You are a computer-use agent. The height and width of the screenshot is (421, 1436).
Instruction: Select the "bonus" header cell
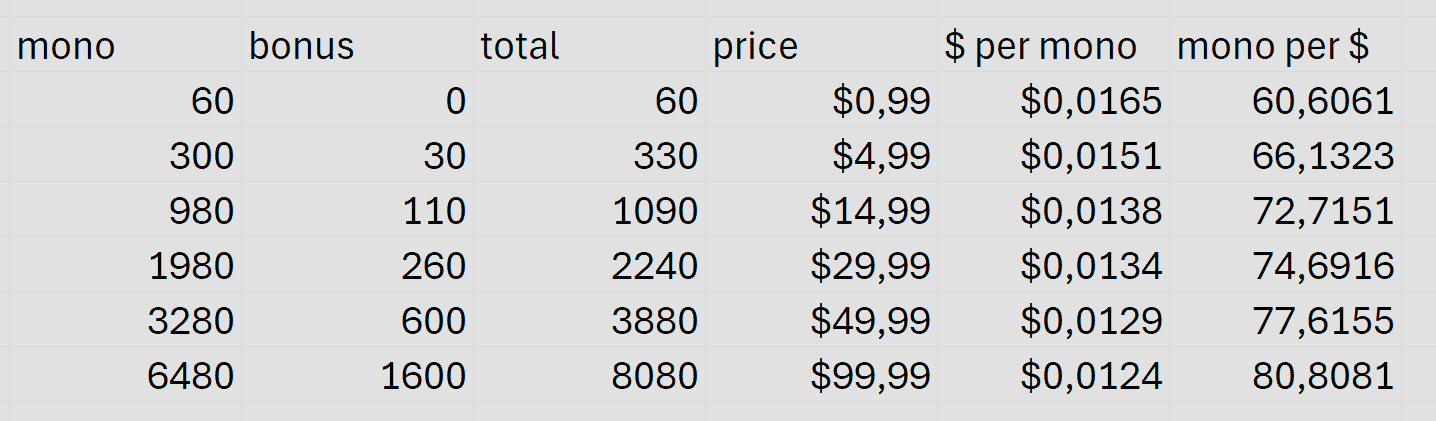coord(357,46)
